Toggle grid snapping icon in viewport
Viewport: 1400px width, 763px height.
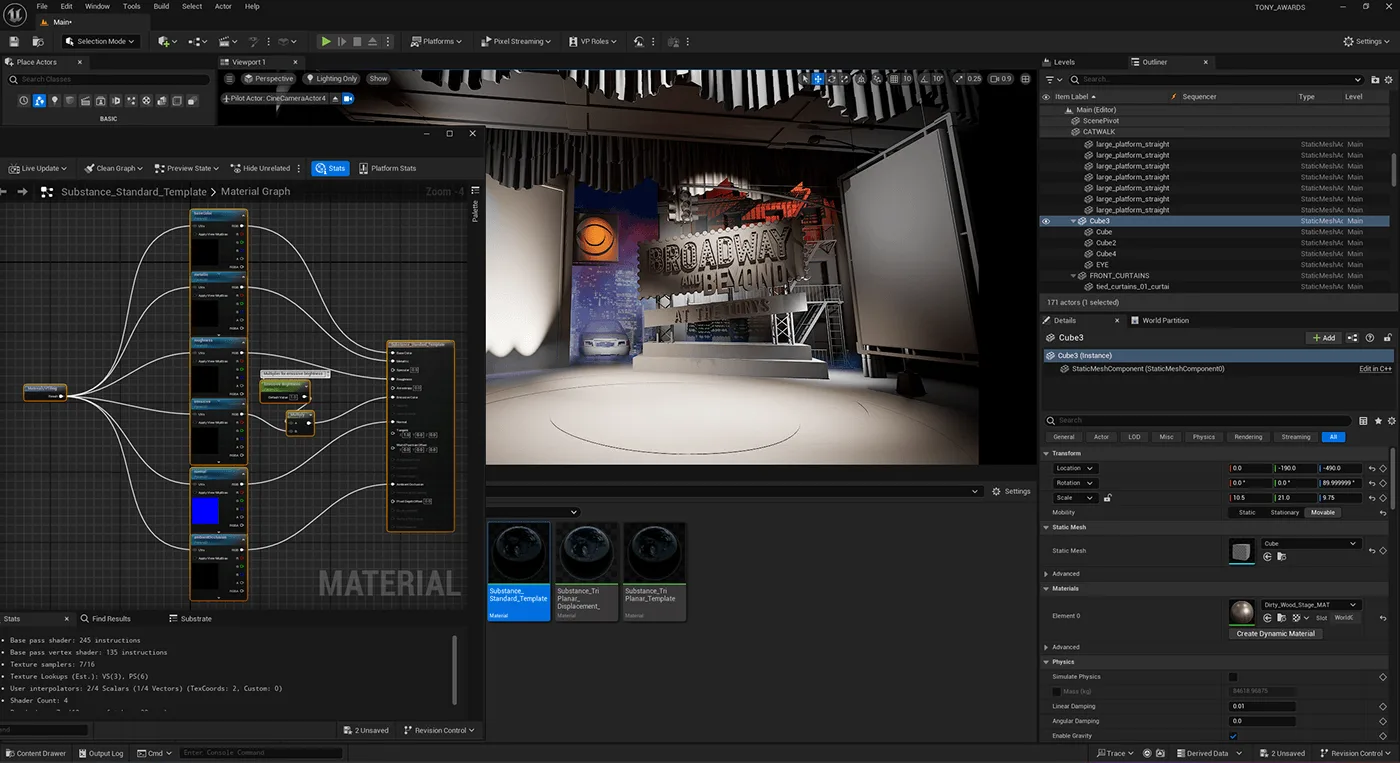click(894, 78)
